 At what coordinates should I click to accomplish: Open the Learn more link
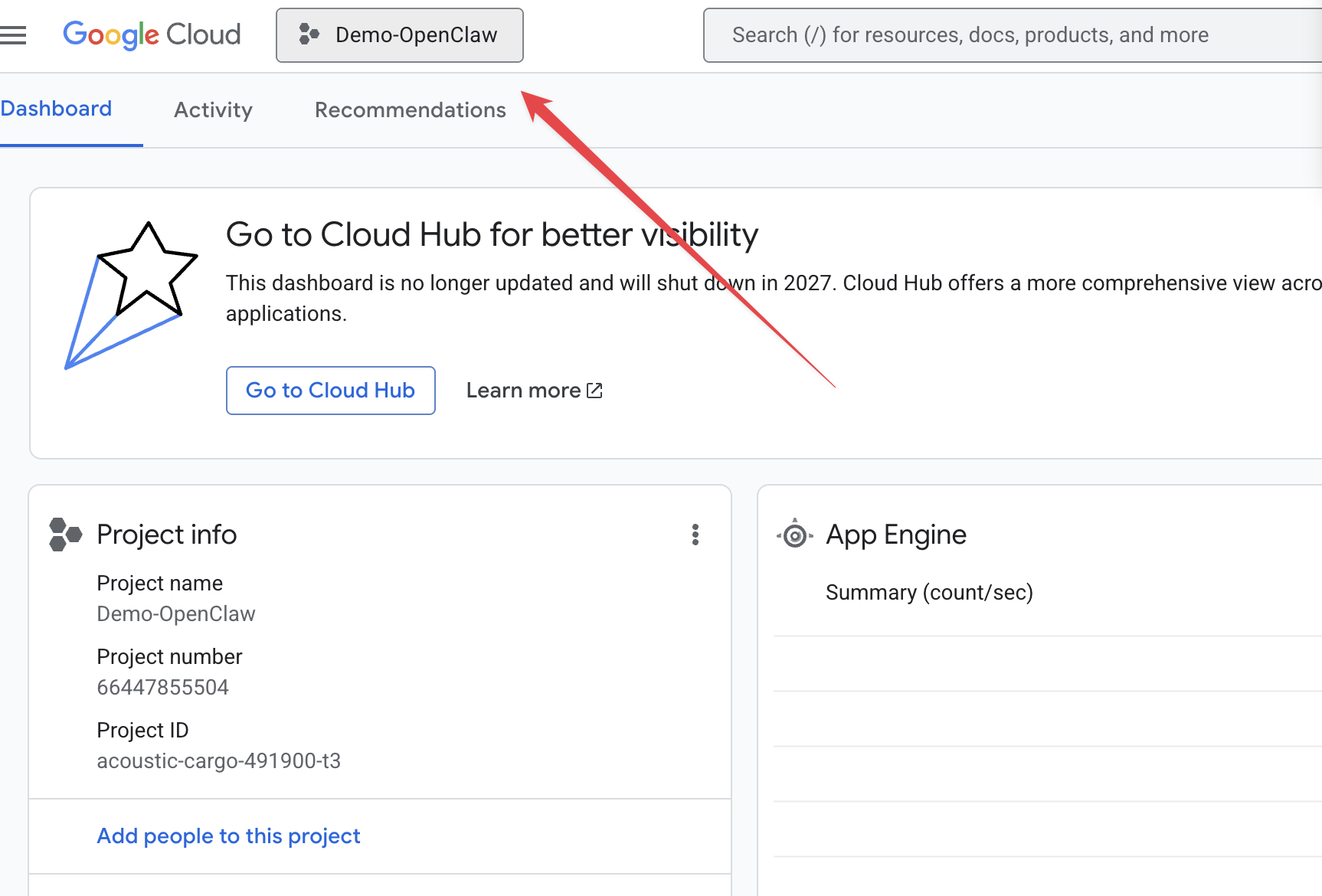coord(523,390)
